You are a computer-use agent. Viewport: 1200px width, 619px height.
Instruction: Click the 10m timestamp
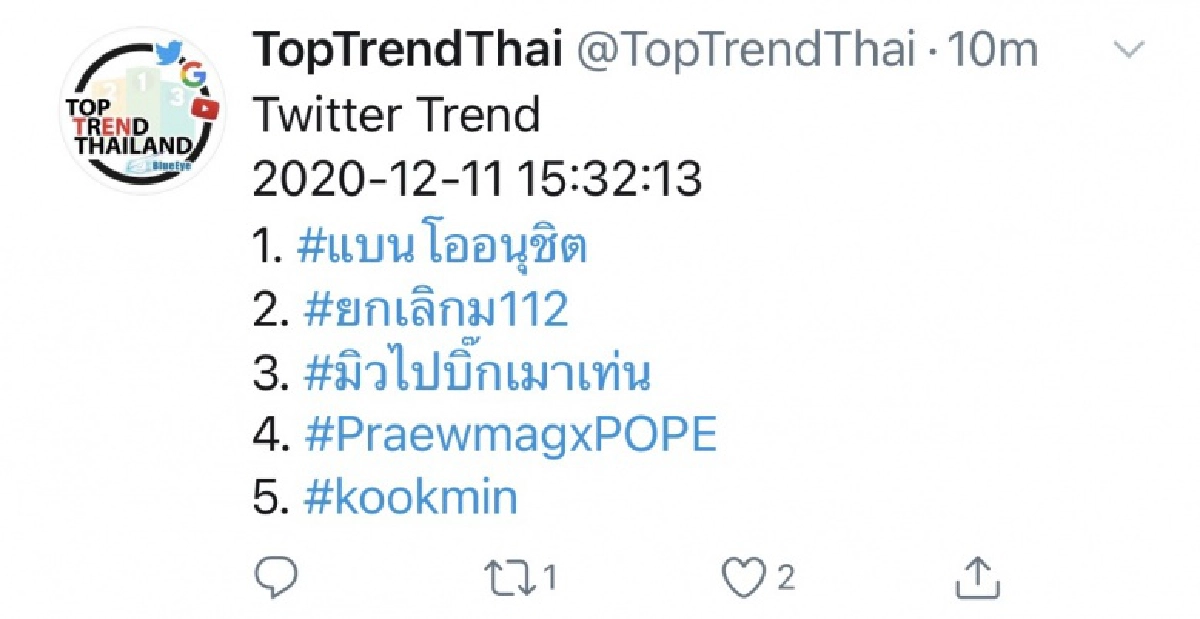click(x=985, y=48)
